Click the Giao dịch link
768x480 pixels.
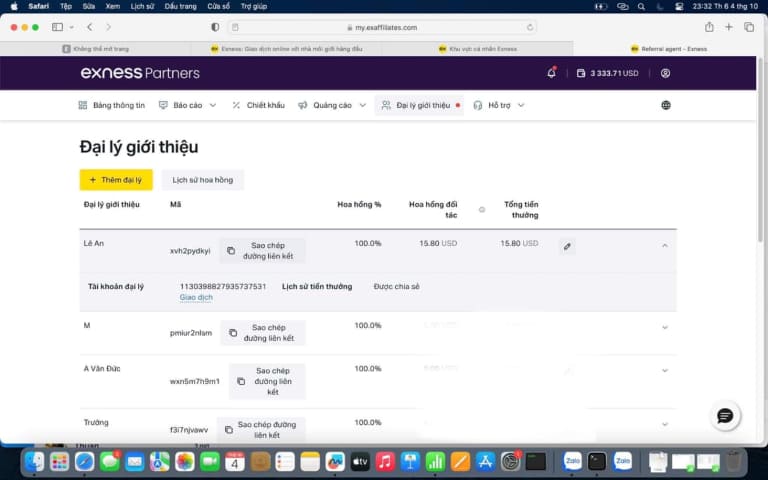pos(196,297)
